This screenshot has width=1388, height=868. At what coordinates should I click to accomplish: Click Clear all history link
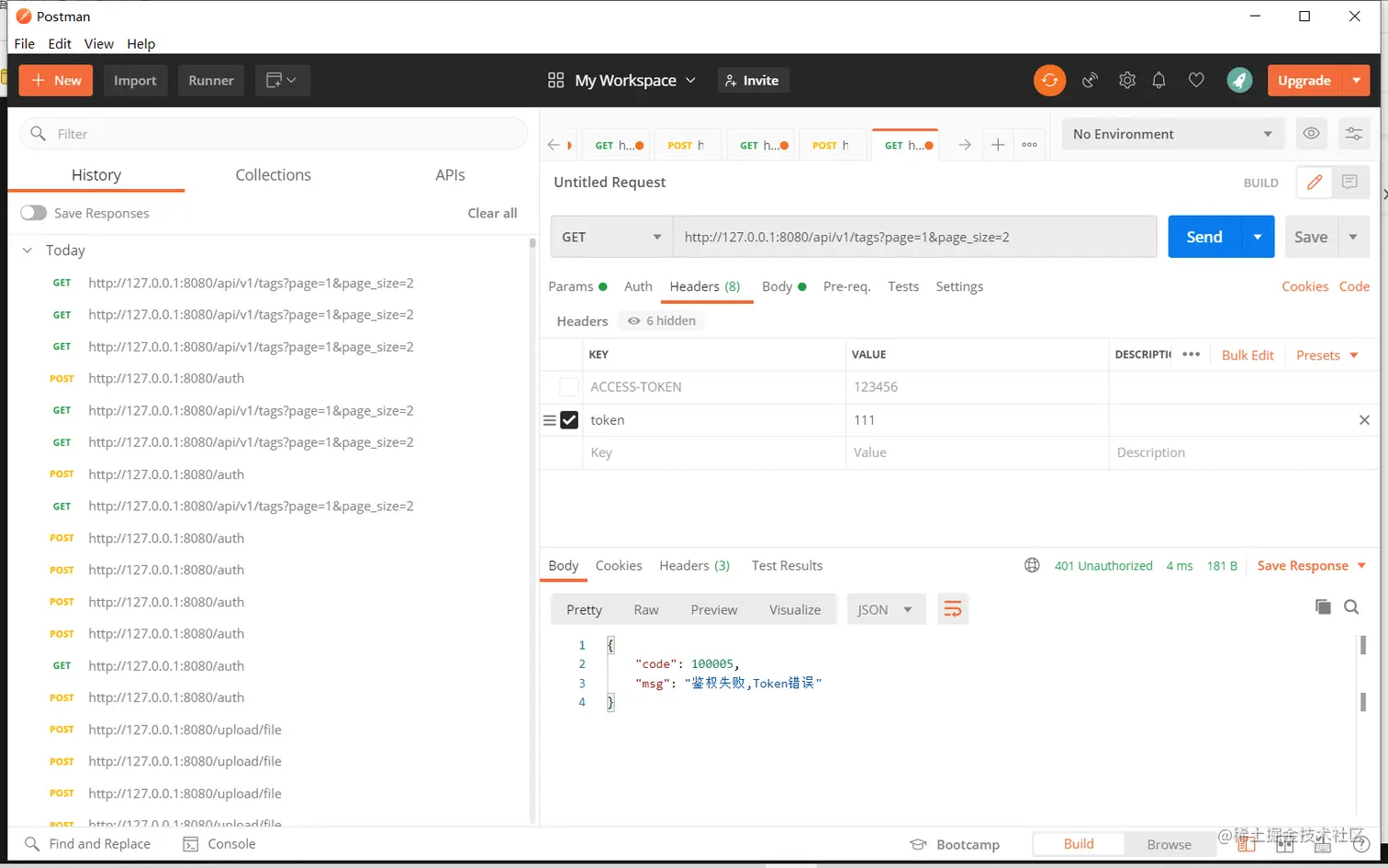point(492,213)
